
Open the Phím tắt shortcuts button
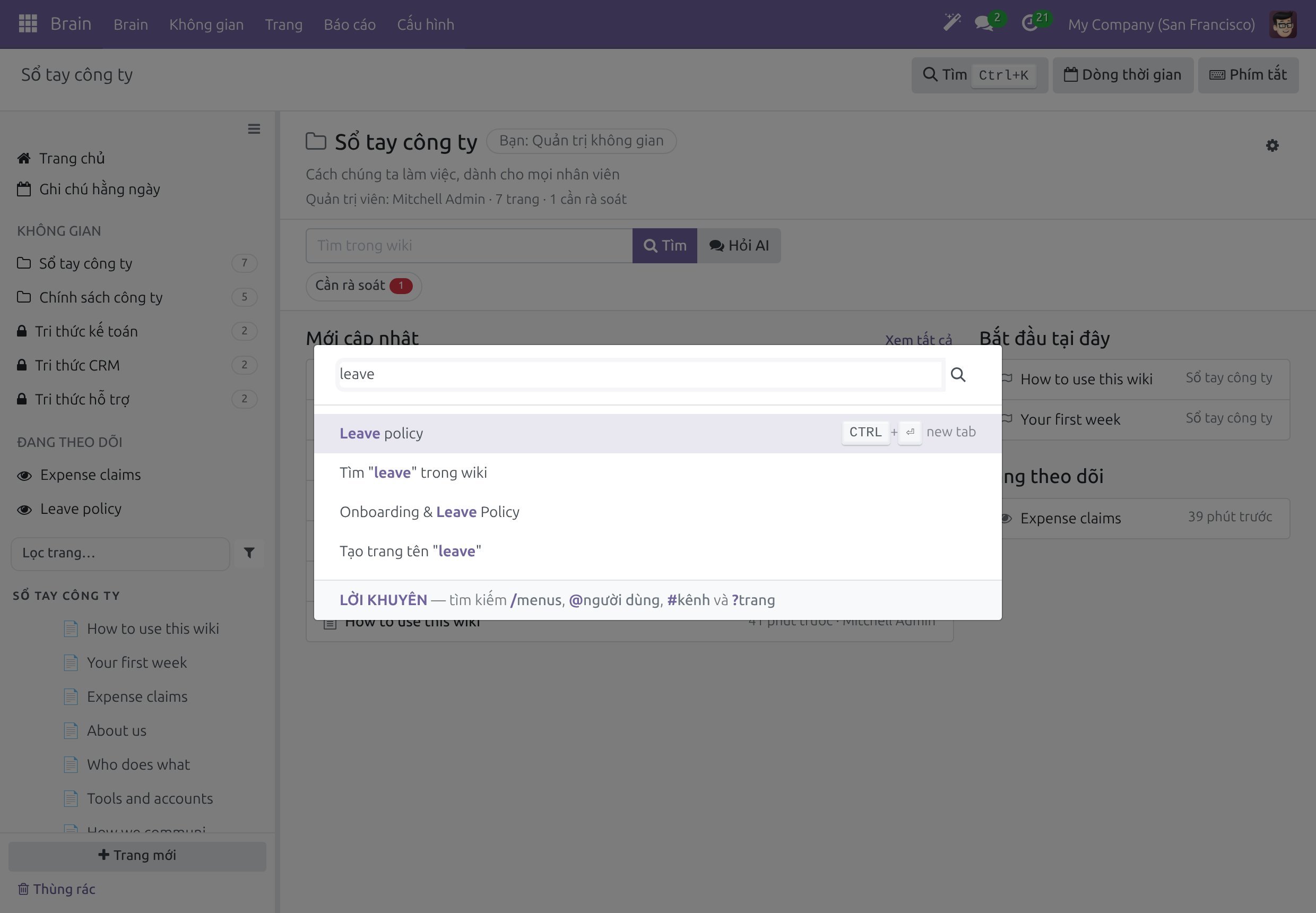[1248, 75]
